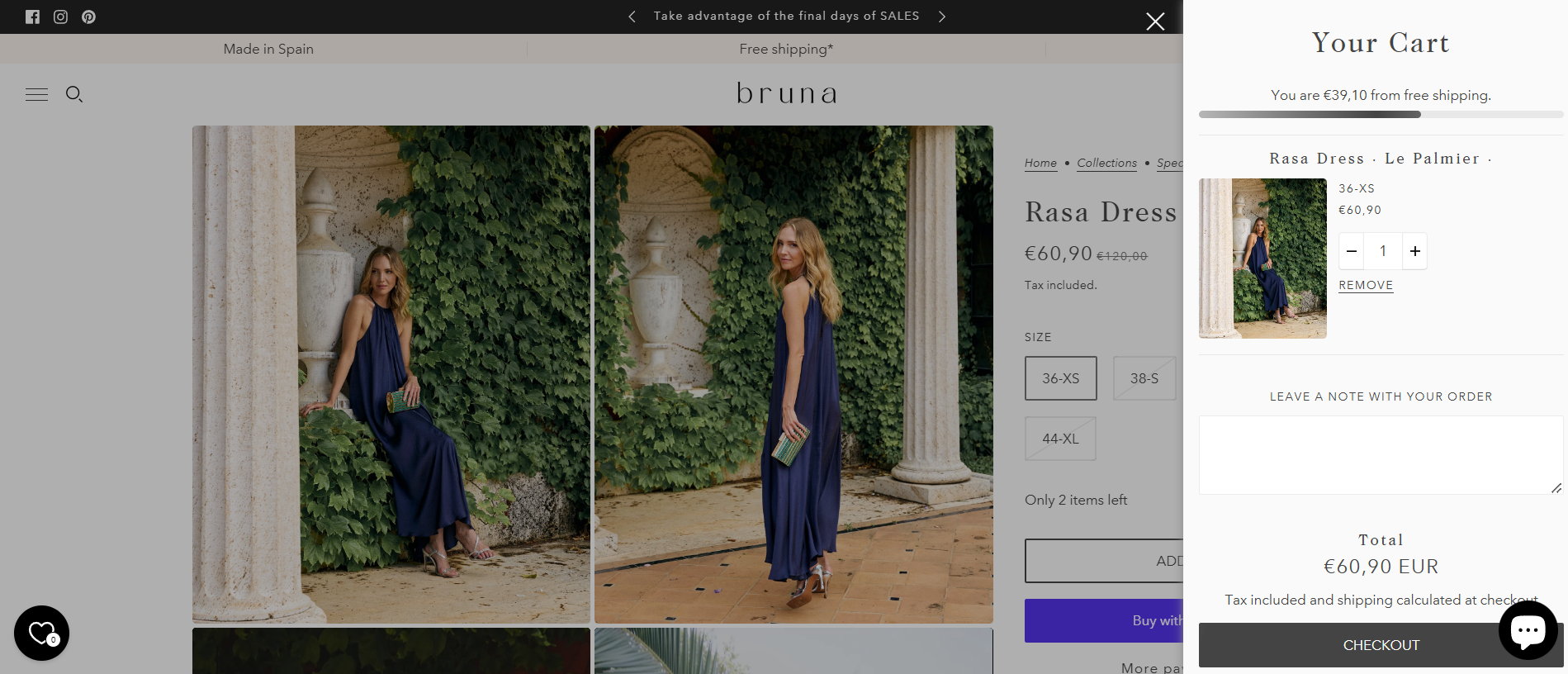
Task: Open the chat support bubble
Action: 1528,631
